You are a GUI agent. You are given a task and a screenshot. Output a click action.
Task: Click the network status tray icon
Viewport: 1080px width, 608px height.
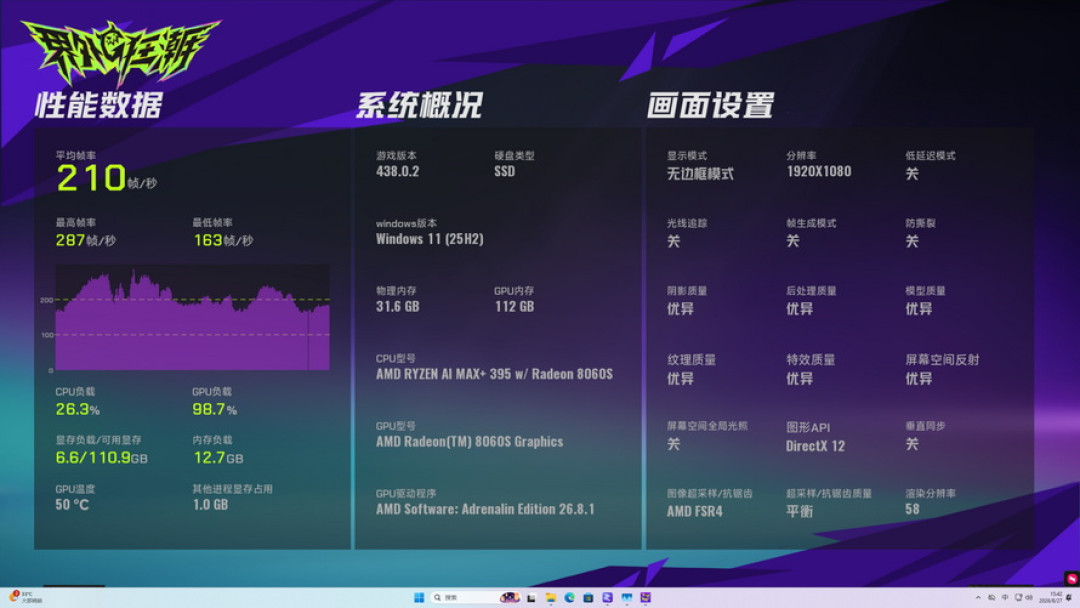pos(1018,597)
